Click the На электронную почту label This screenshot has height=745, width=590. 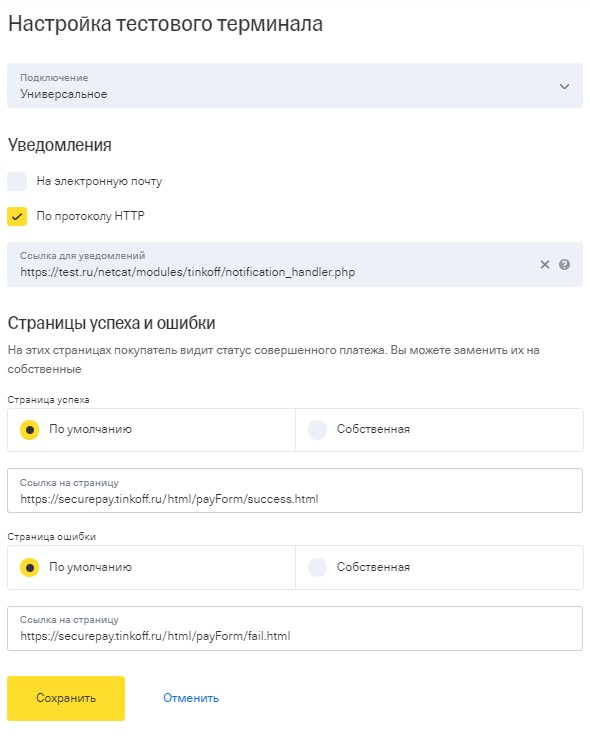pyautogui.click(x=99, y=181)
